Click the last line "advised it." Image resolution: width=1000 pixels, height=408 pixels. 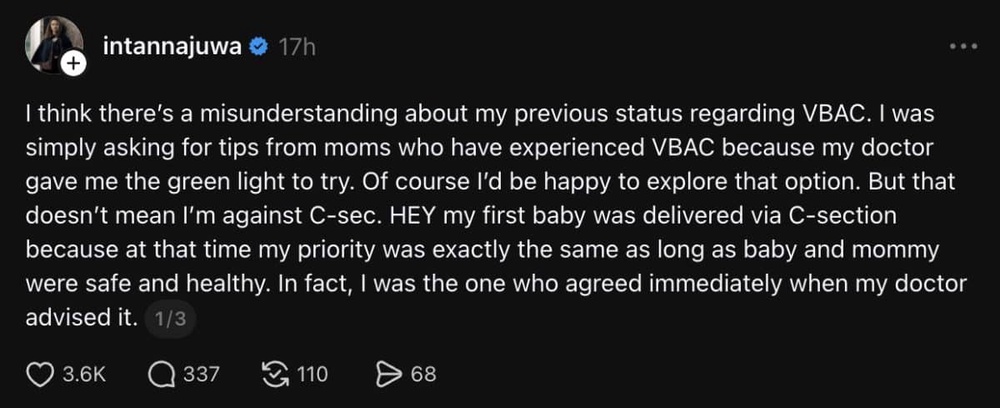pyautogui.click(x=82, y=318)
